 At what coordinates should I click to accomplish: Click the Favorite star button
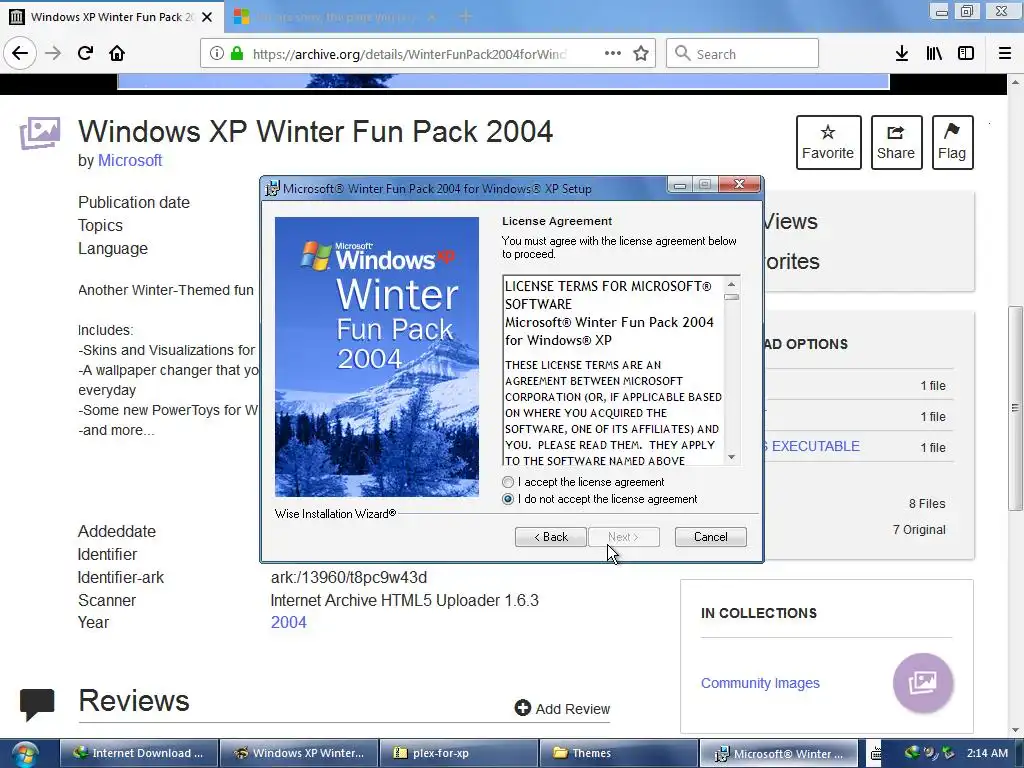(828, 142)
